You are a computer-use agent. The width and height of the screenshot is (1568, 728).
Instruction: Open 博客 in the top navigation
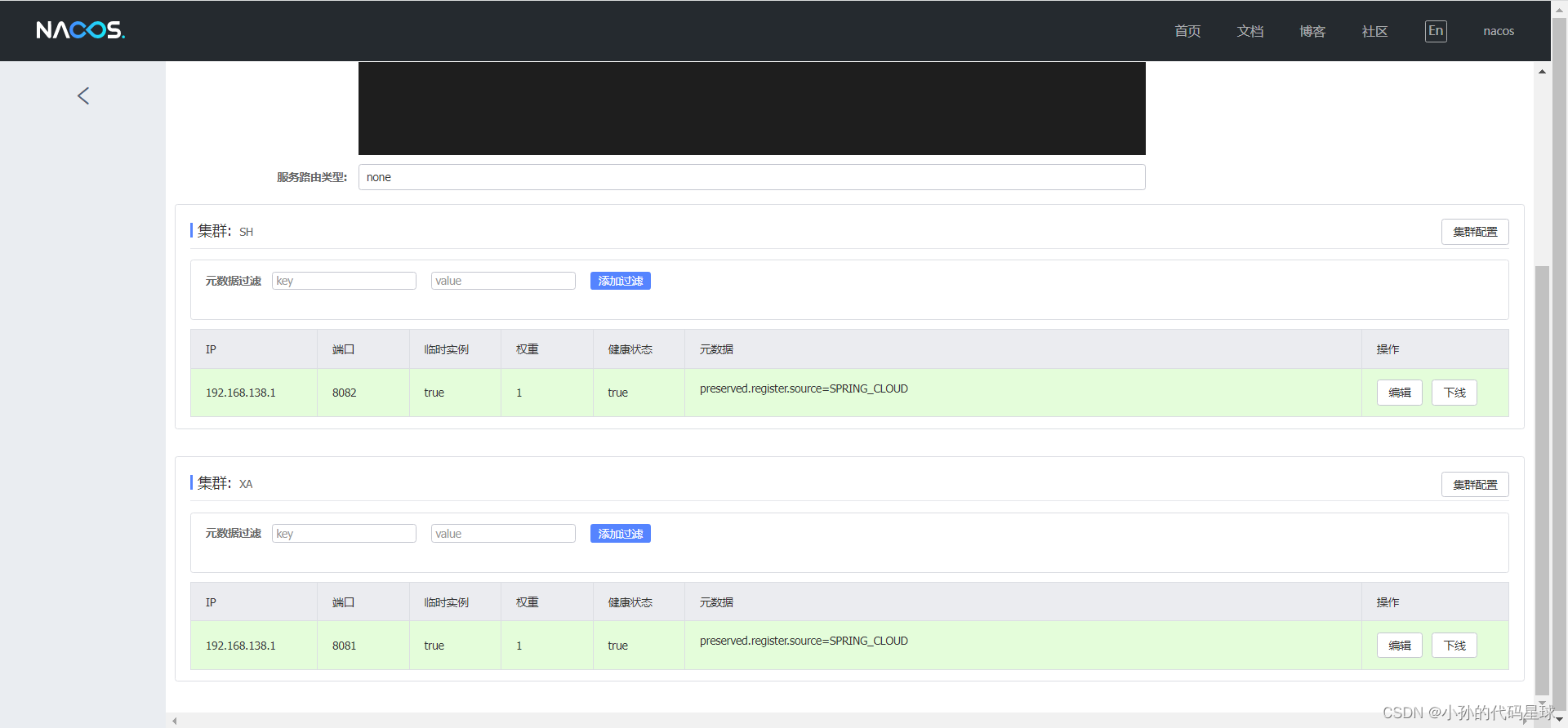tap(1312, 31)
